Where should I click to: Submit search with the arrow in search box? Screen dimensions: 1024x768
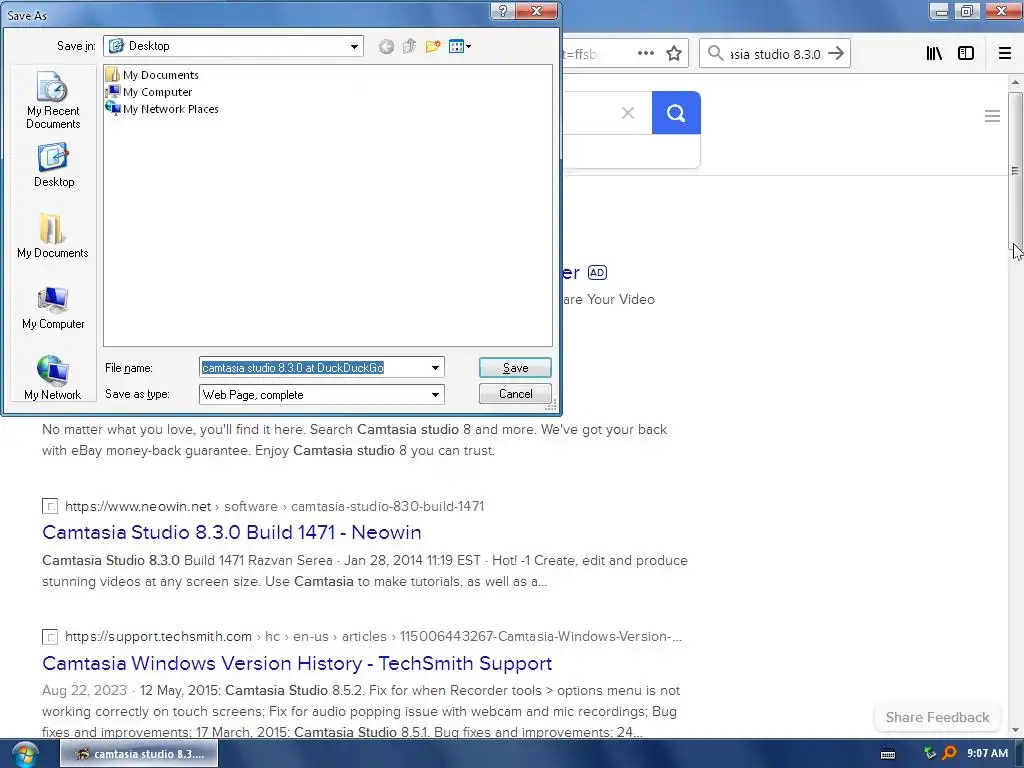pyautogui.click(x=836, y=54)
